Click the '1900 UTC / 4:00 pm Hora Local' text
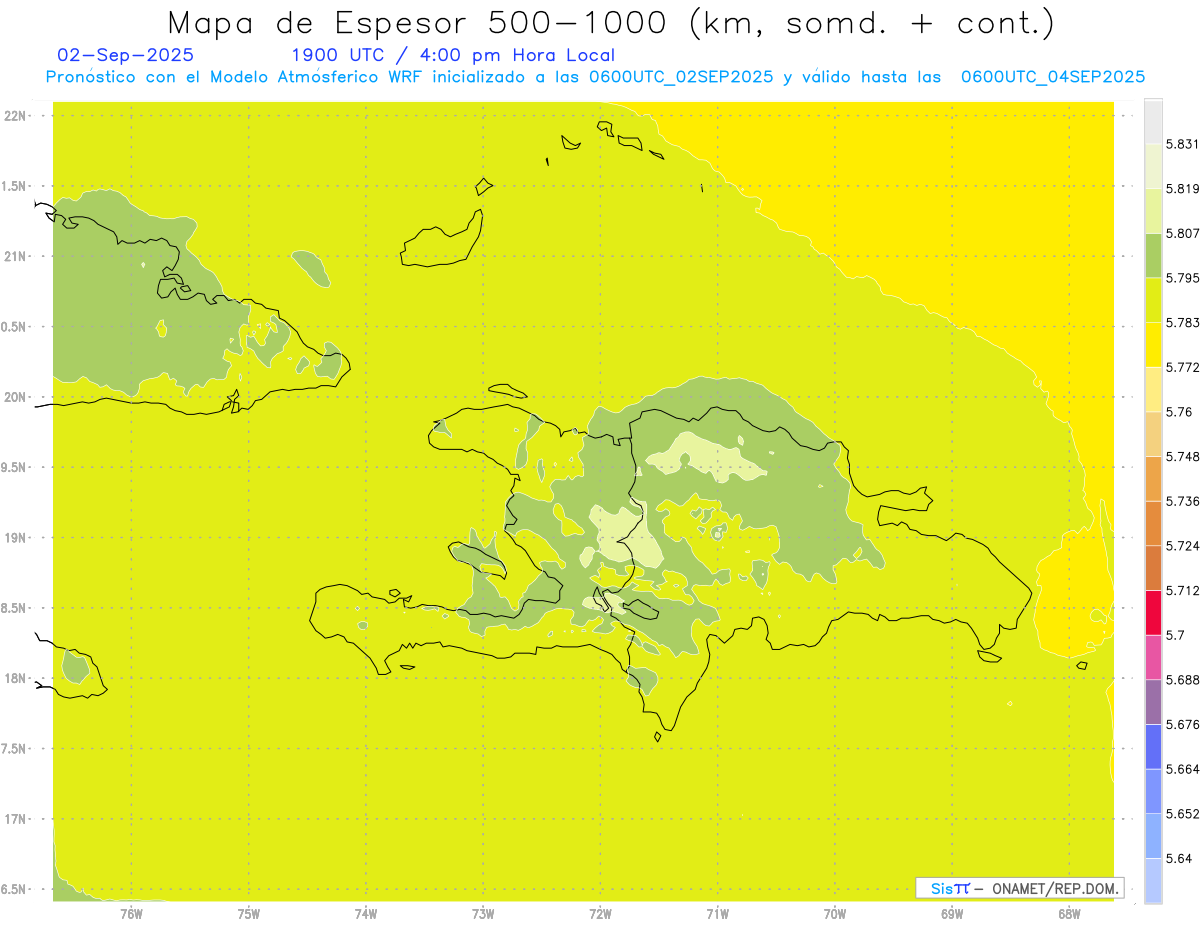 point(452,55)
